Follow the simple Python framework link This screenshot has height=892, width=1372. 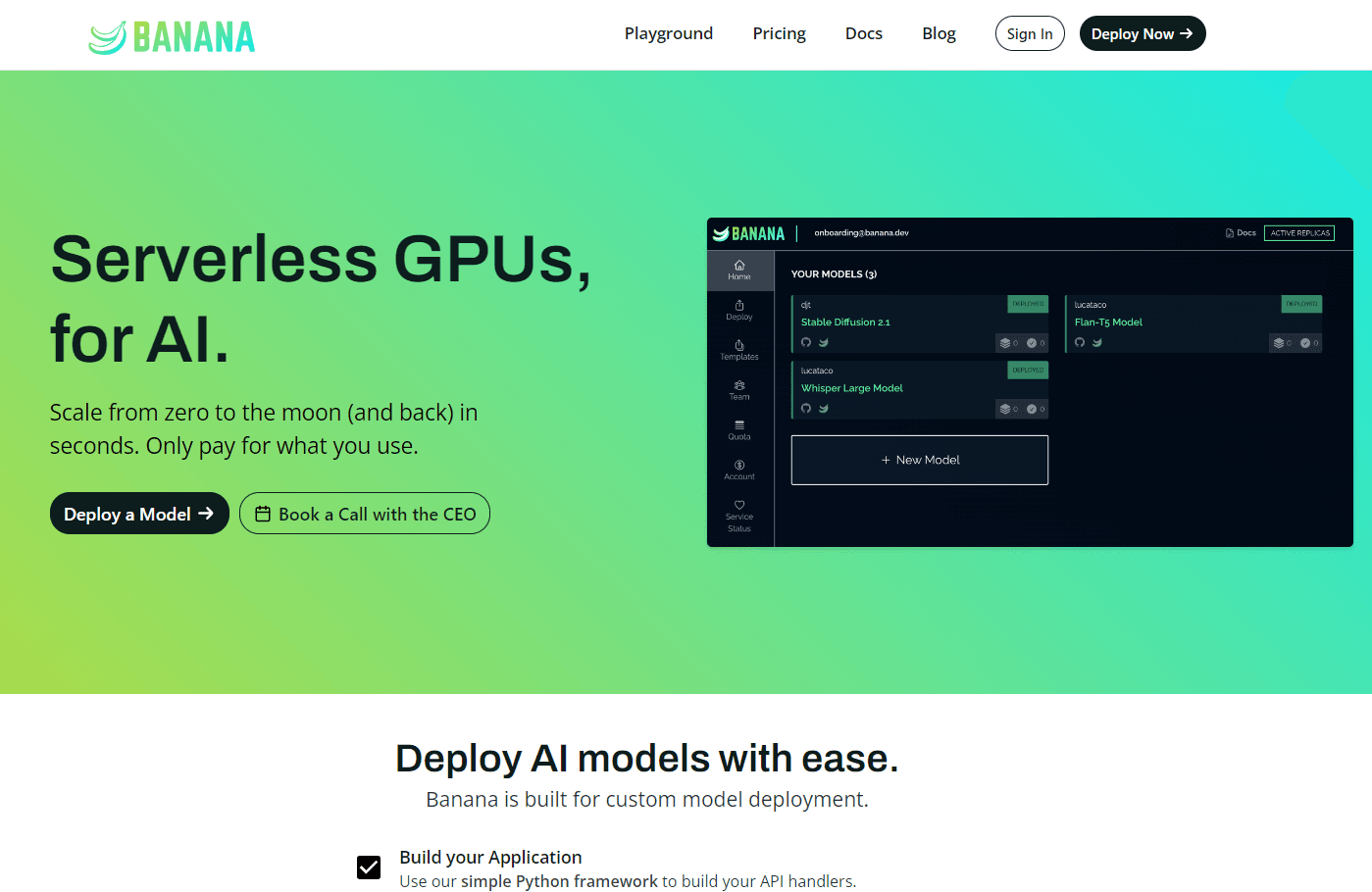click(x=559, y=881)
